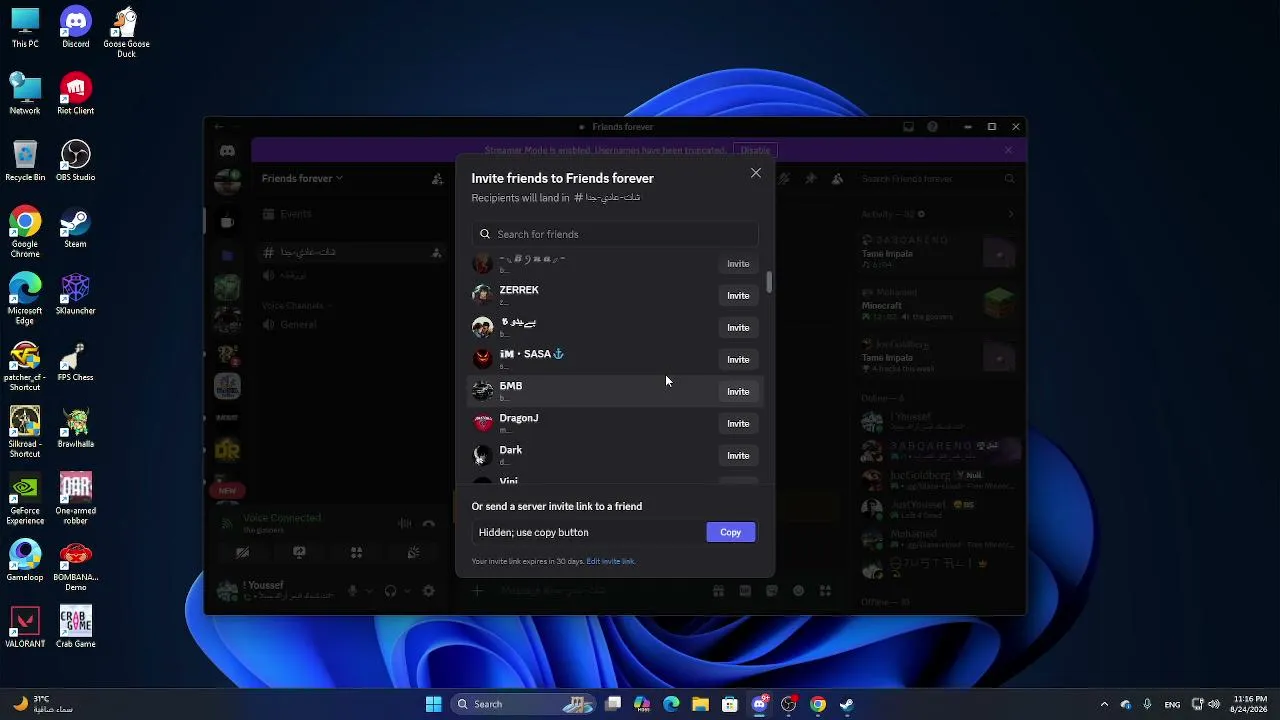Toggle the member list in Discord header

[x=837, y=179]
